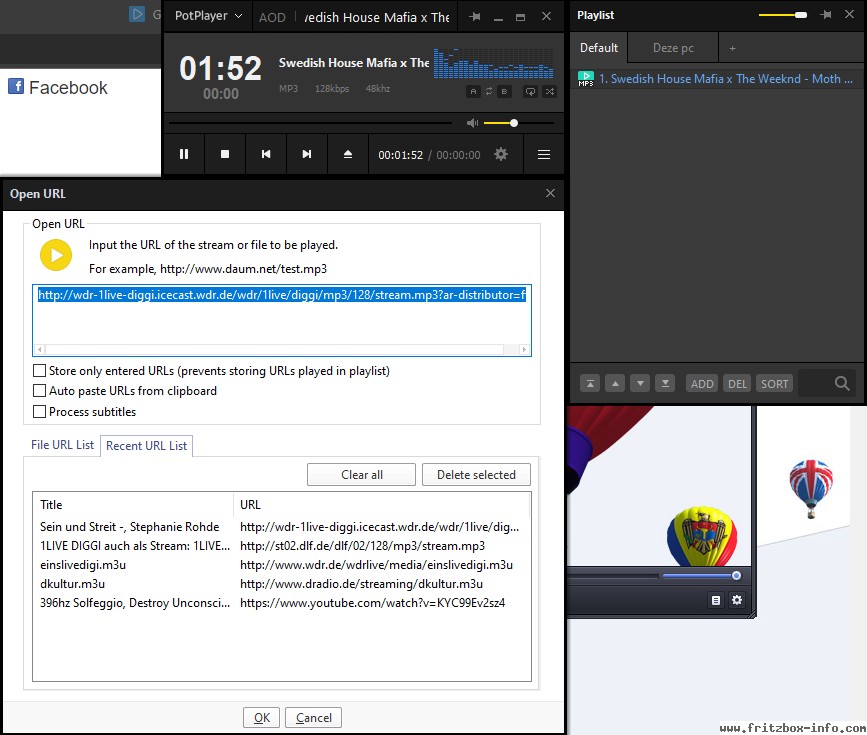Click the playlist SORT button

click(774, 383)
